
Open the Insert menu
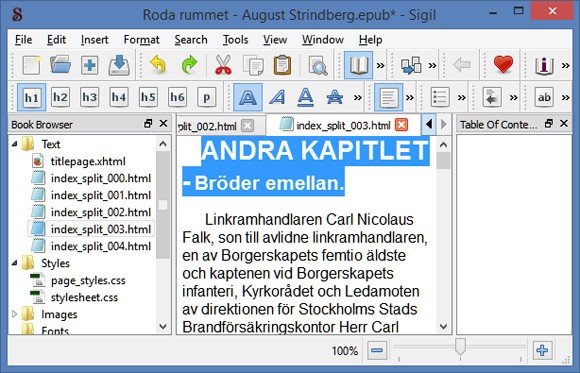(94, 40)
